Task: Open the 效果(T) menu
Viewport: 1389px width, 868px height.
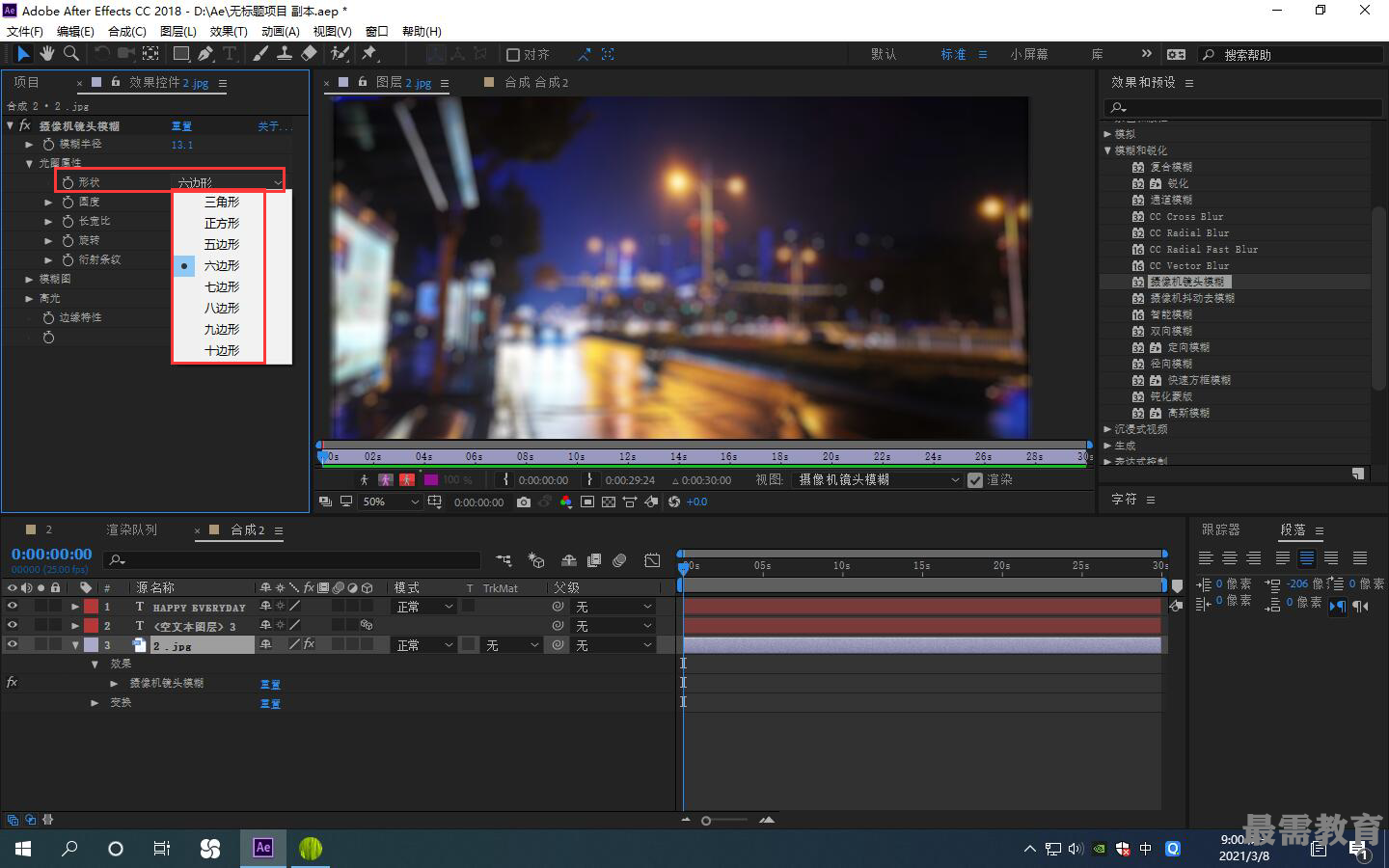Action: [229, 31]
